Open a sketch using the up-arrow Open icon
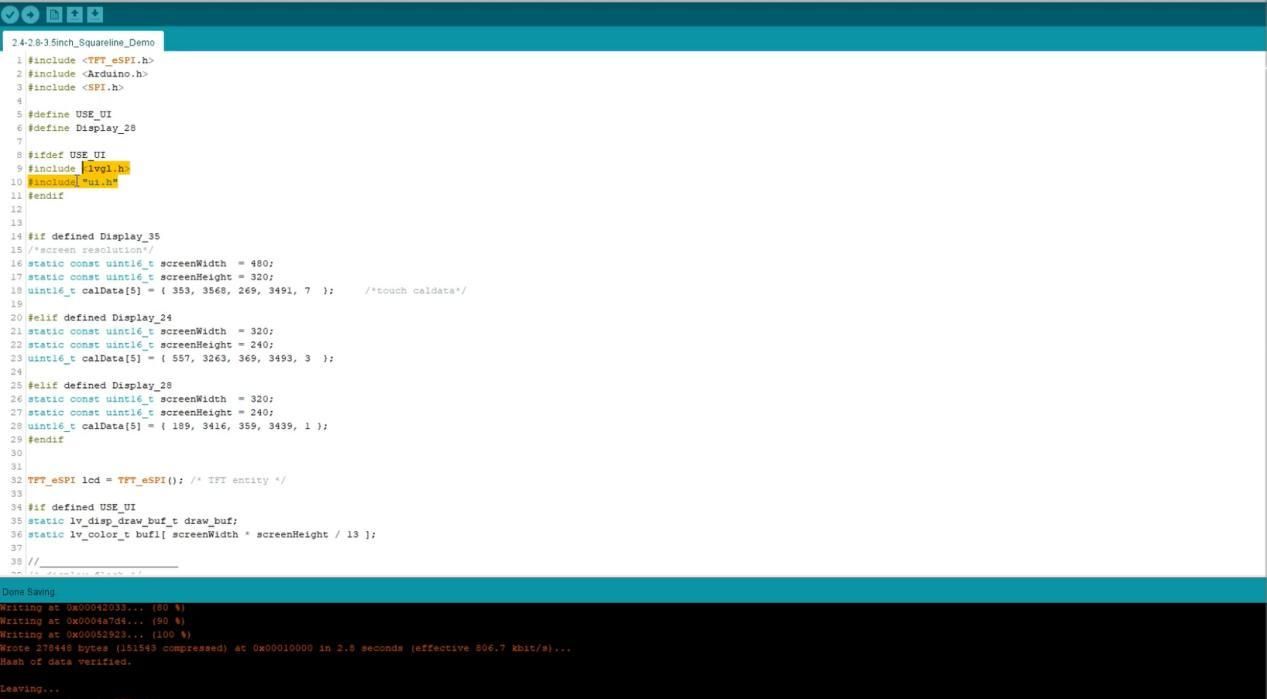Viewport: 1267px width, 699px height. click(73, 14)
